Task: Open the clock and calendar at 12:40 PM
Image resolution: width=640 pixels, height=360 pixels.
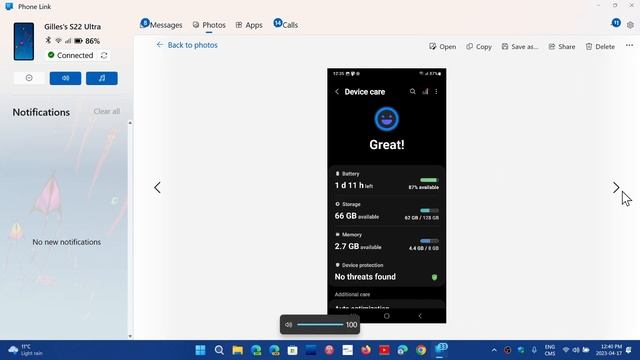Action: tap(609, 350)
